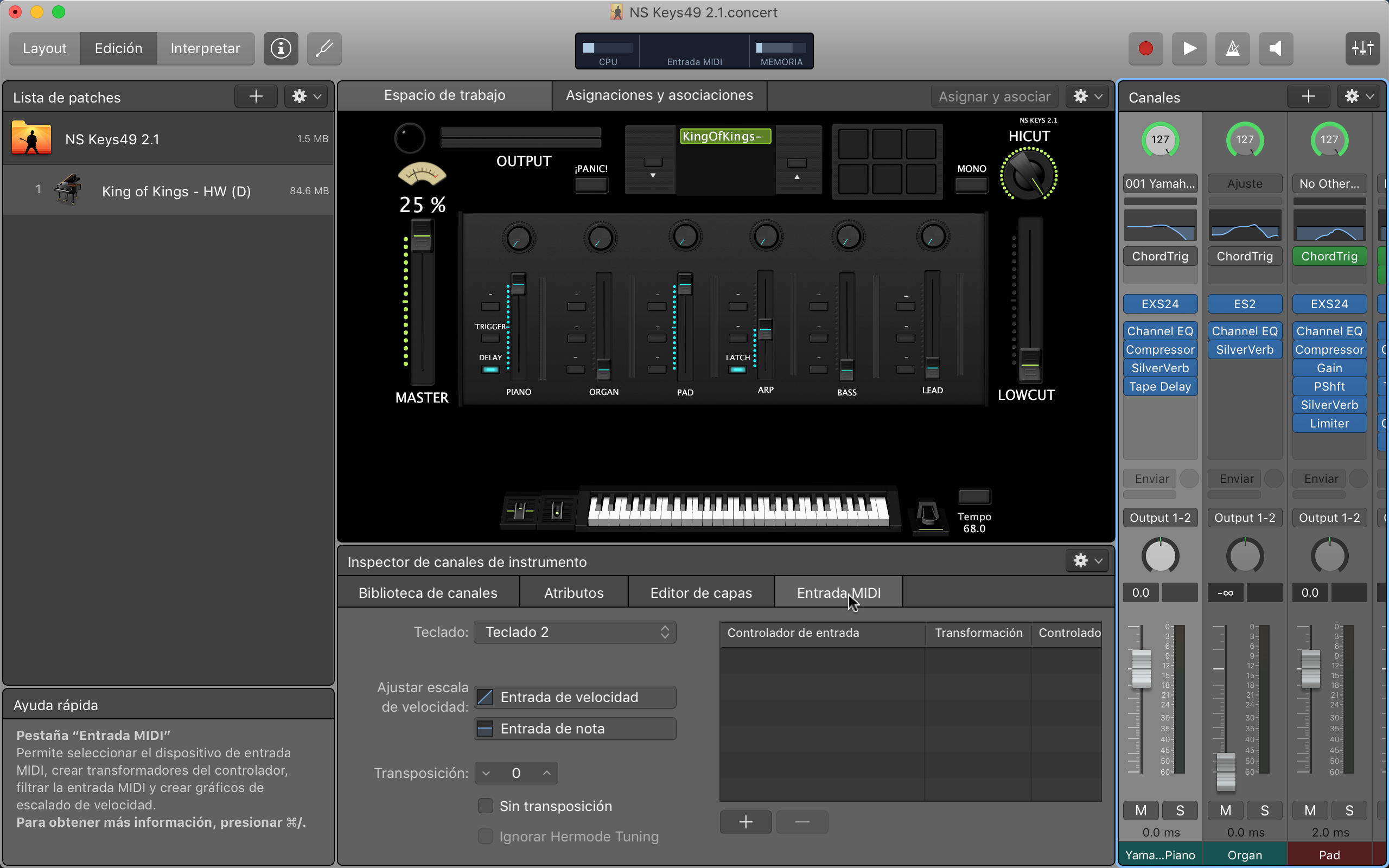Enable the Sin transposición checkbox
1389x868 pixels.
click(x=486, y=806)
